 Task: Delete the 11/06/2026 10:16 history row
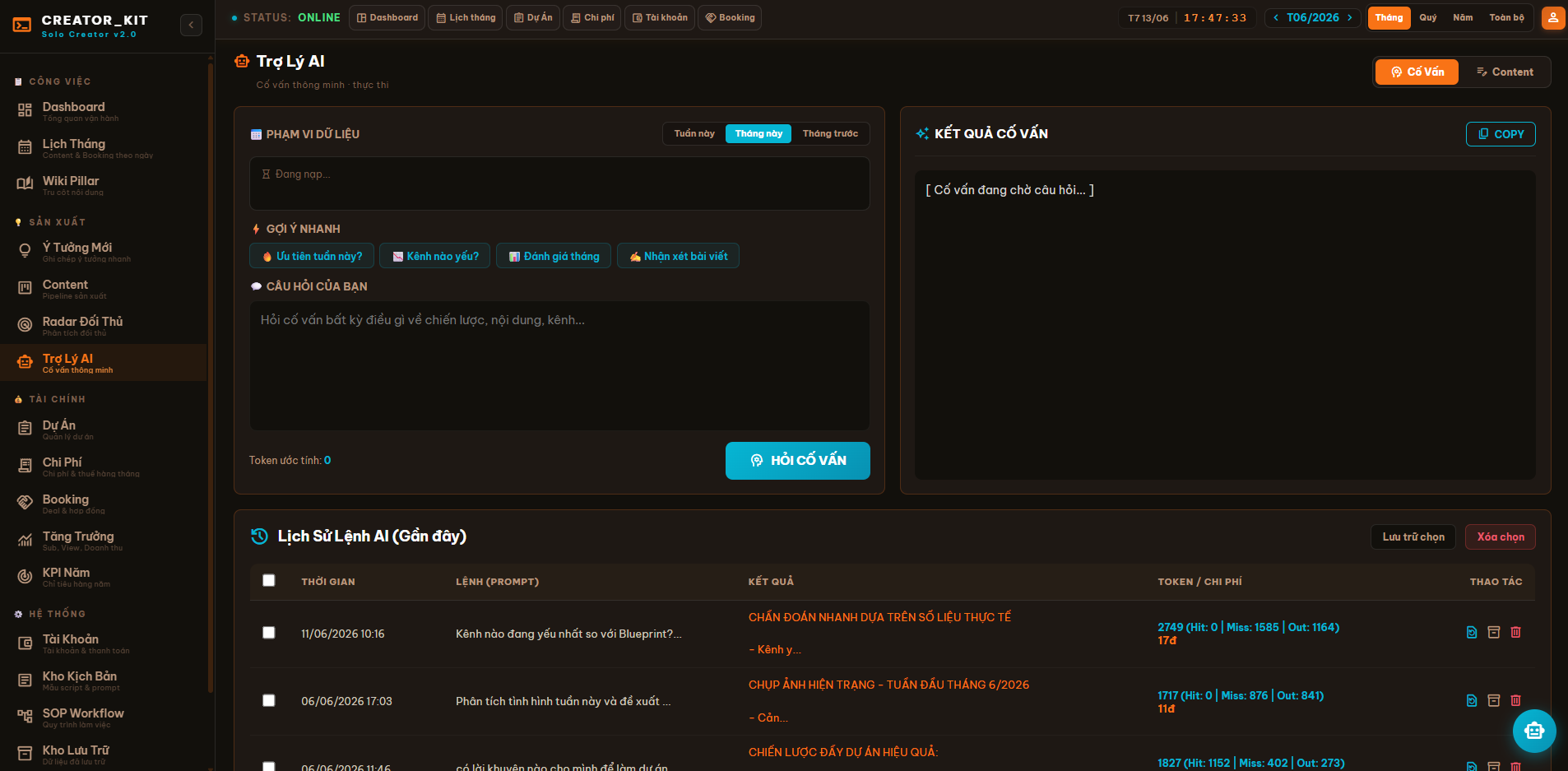pyautogui.click(x=1515, y=632)
